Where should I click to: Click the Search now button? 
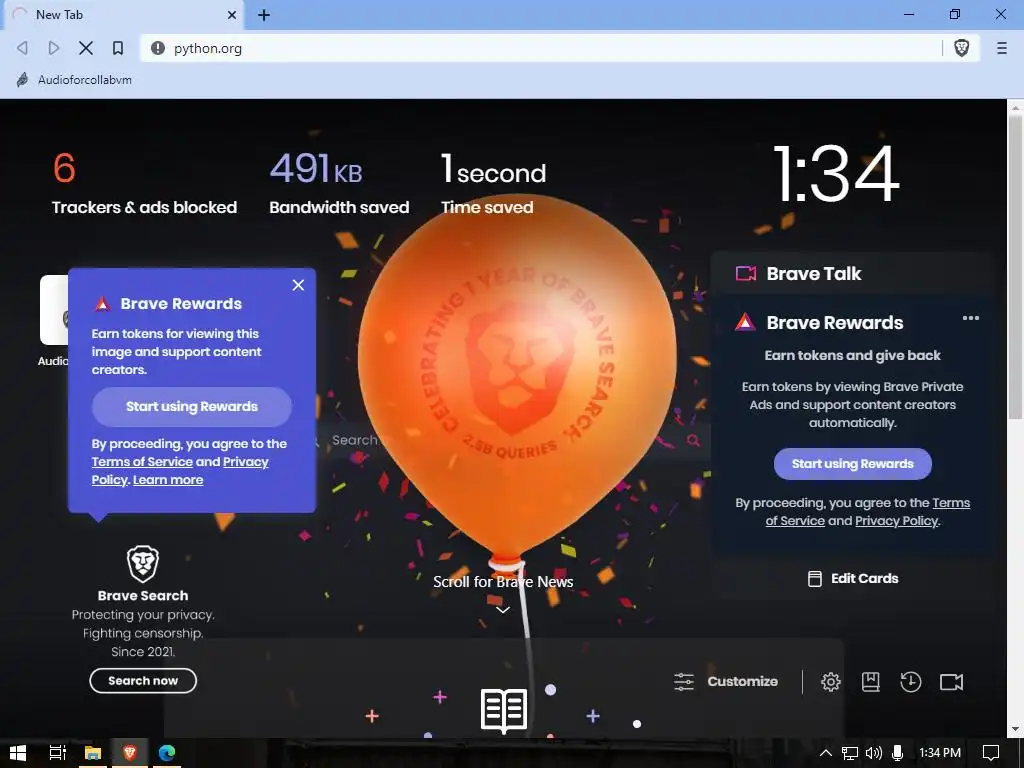[x=143, y=680]
